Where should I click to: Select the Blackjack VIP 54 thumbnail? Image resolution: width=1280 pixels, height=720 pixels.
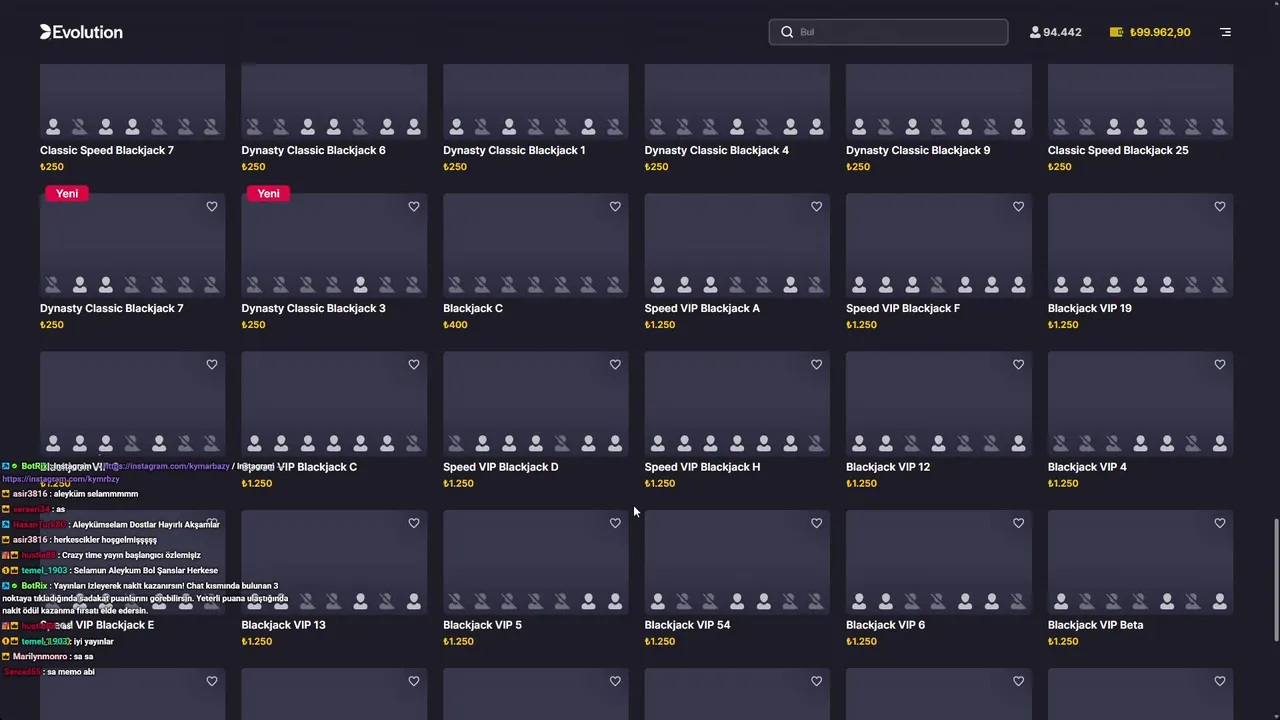coord(737,561)
